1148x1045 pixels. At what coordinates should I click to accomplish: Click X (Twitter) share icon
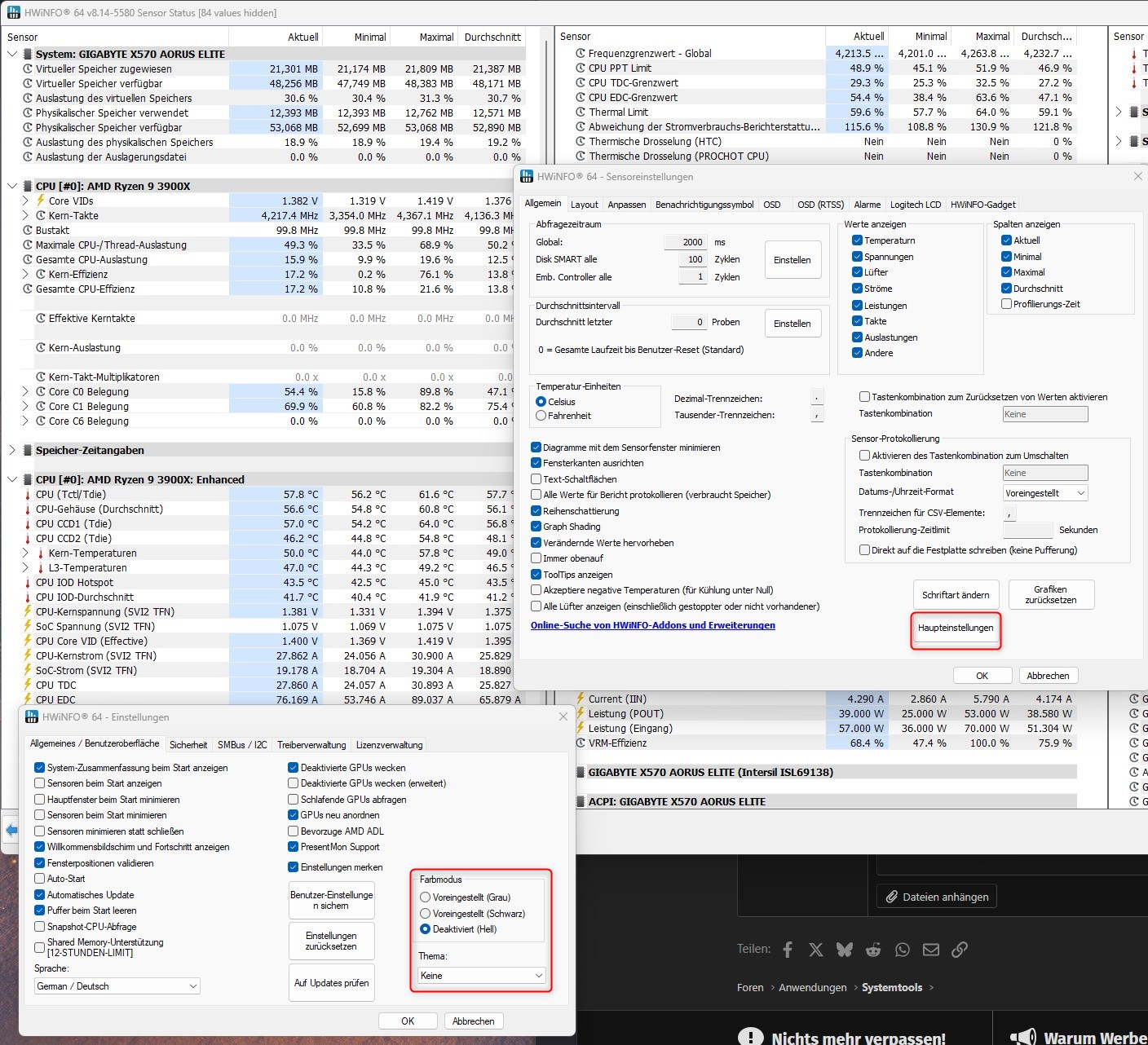coord(816,950)
